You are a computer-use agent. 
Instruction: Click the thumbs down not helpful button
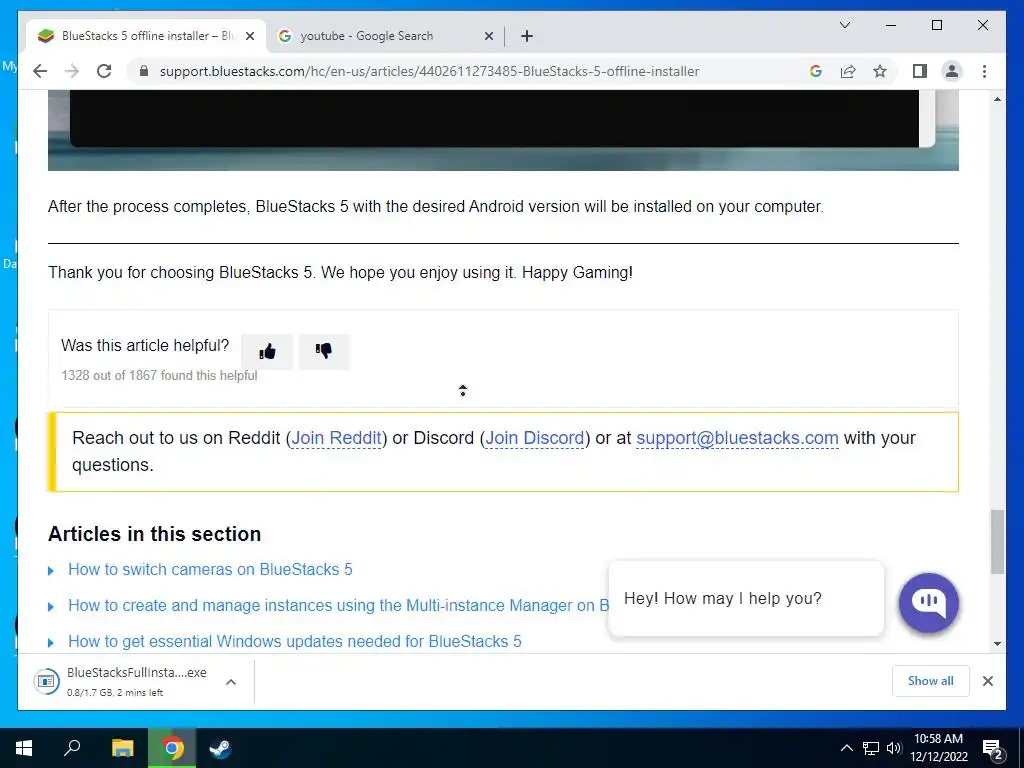tap(324, 352)
